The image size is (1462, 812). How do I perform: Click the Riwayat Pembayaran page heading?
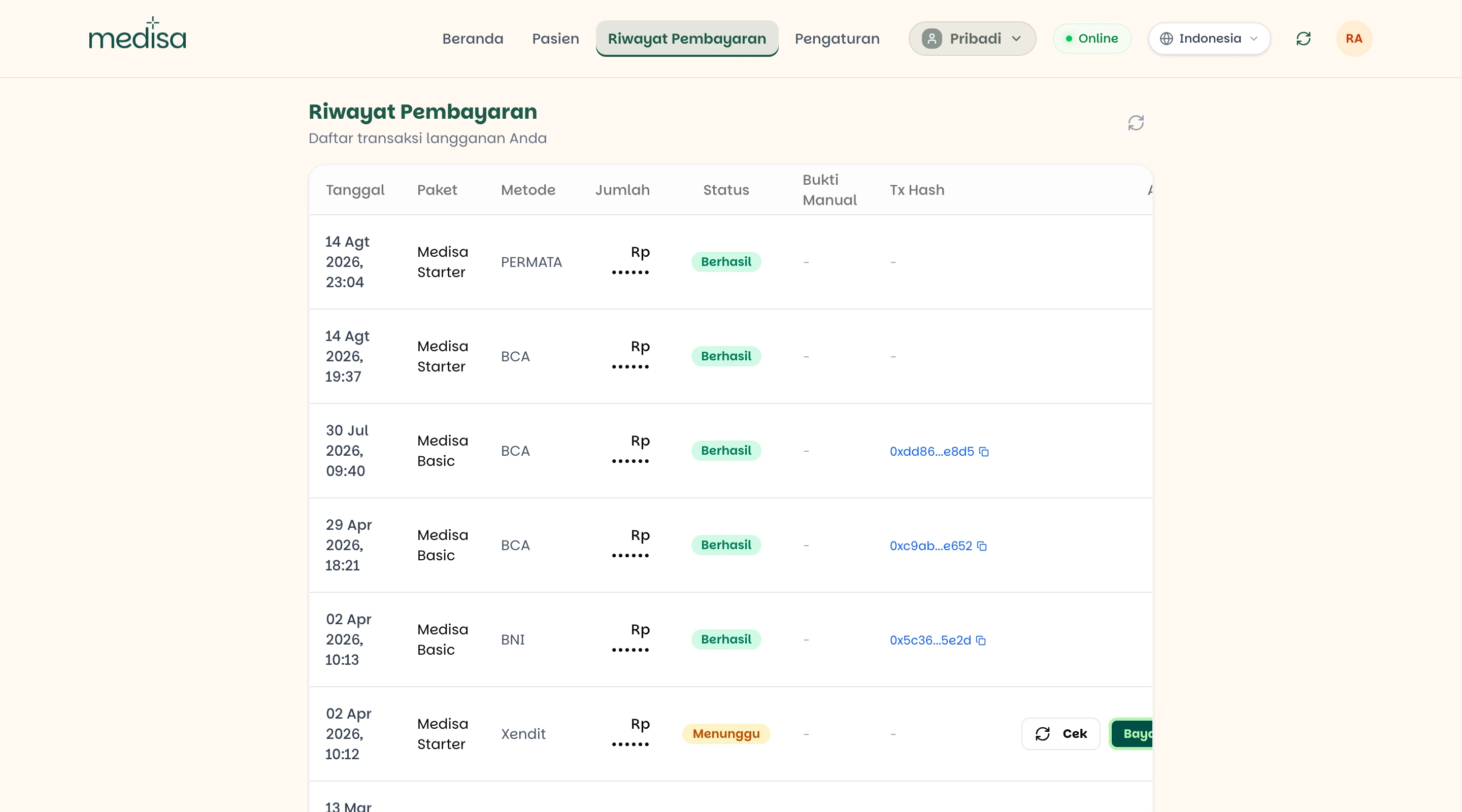click(x=423, y=112)
